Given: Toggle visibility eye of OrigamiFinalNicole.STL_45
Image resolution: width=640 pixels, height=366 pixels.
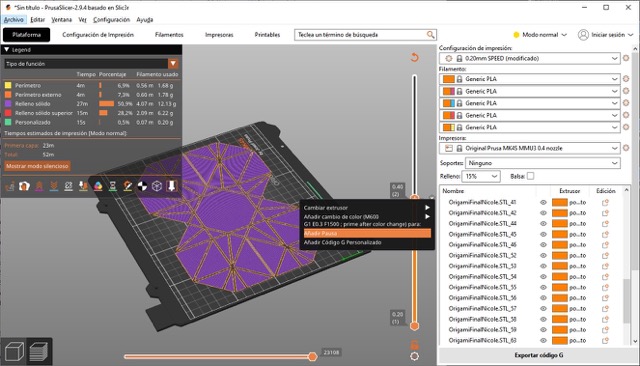Looking at the screenshot, I should pos(543,234).
